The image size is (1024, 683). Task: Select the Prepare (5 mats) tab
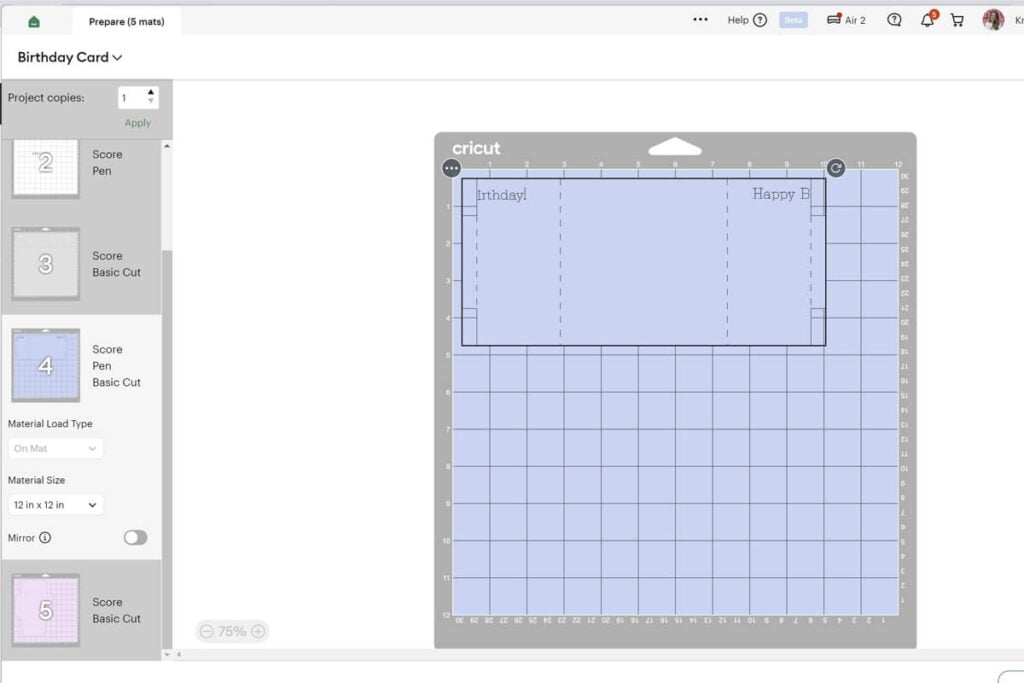click(126, 21)
